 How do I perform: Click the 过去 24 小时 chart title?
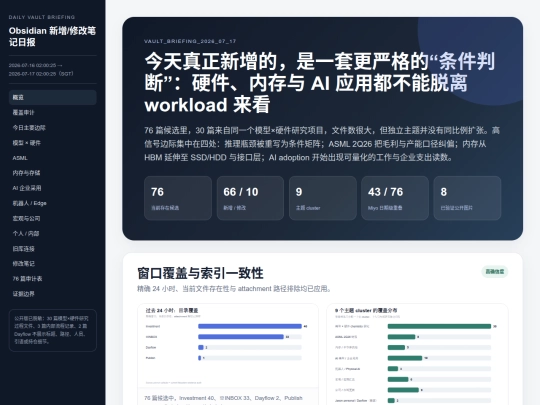click(172, 310)
